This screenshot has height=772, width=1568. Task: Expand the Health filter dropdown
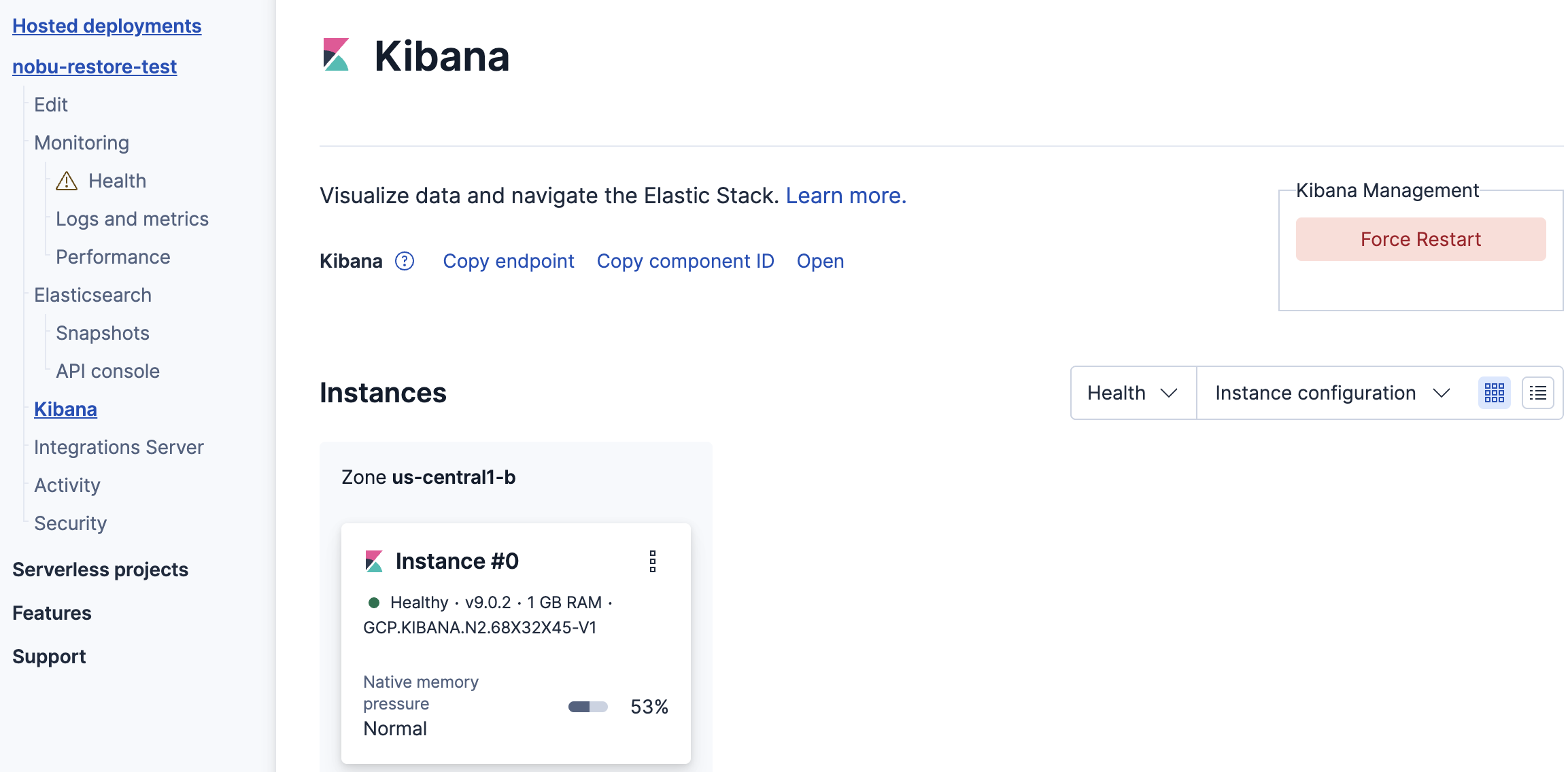[x=1133, y=393]
